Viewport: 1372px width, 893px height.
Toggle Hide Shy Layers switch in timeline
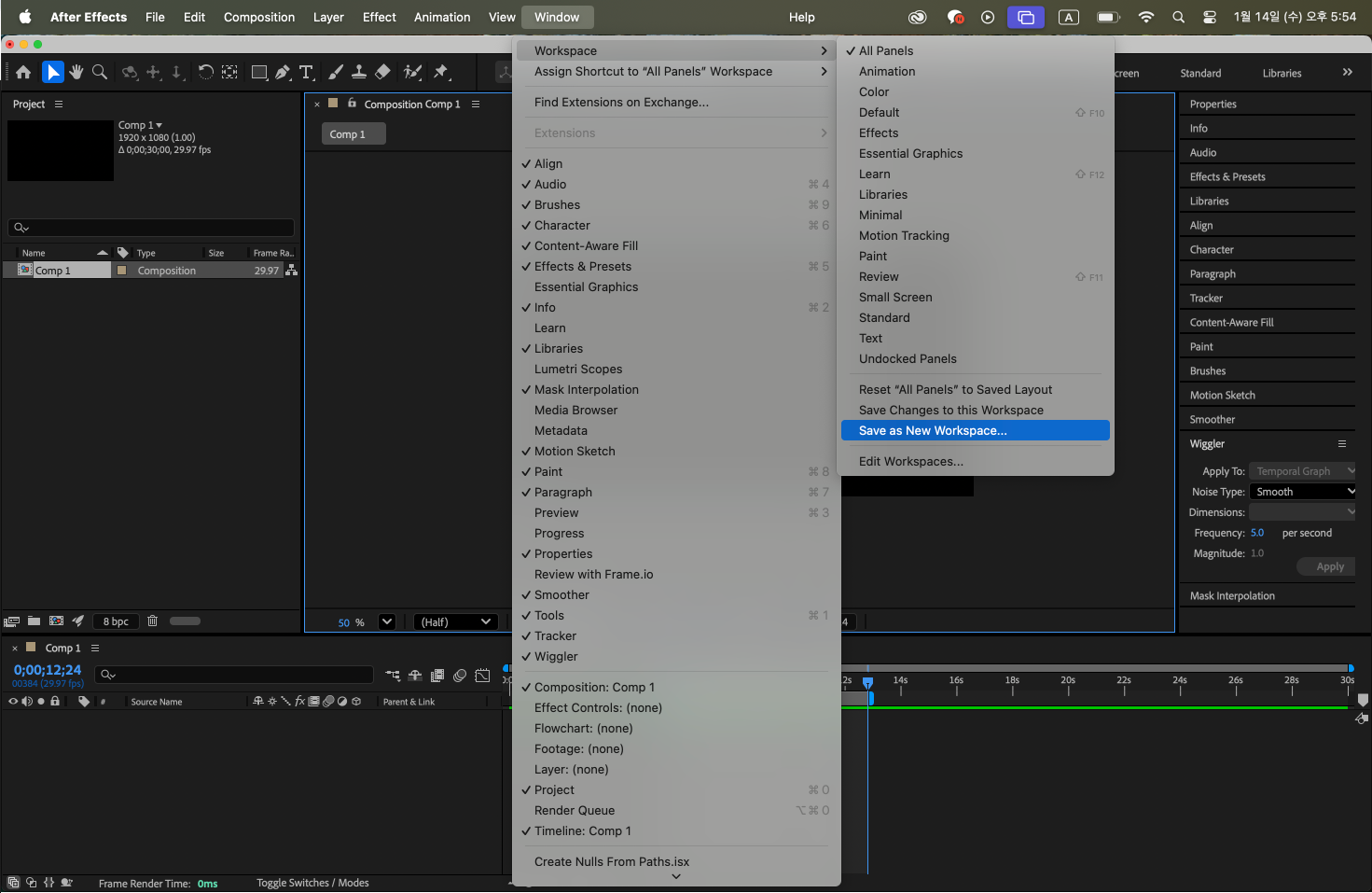[x=415, y=676]
